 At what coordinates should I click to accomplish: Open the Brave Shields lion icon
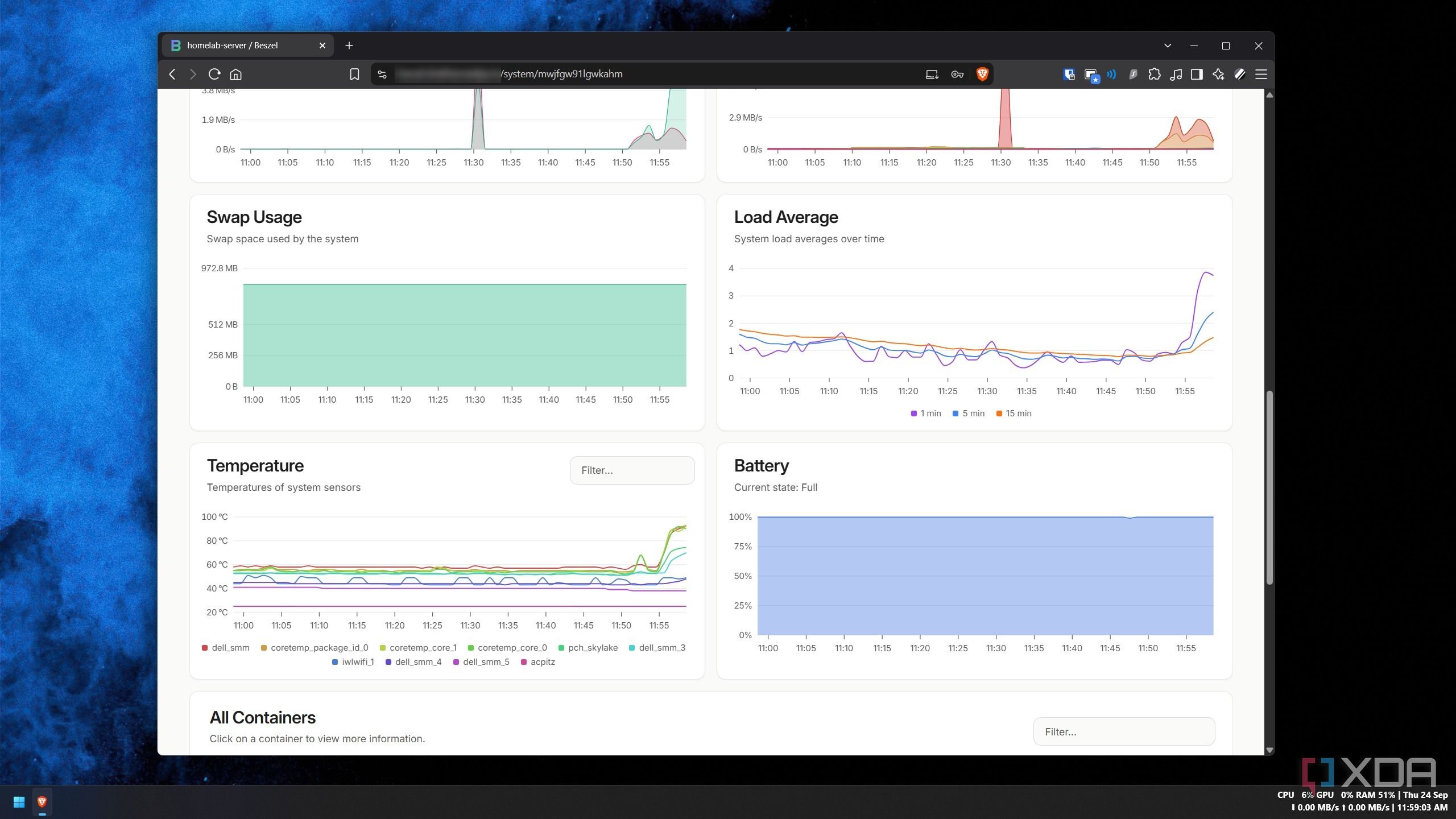tap(982, 74)
